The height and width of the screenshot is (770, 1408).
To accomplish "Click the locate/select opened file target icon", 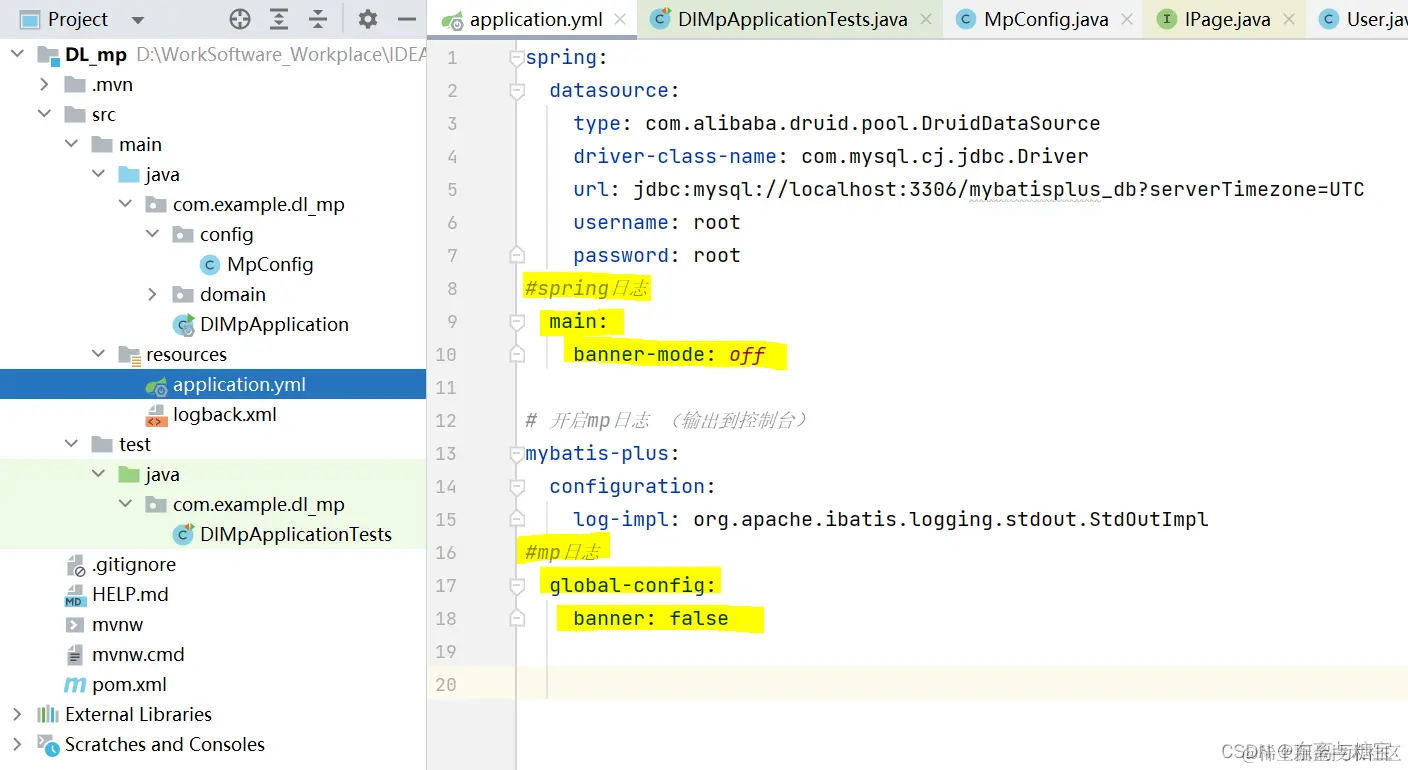I will click(240, 19).
